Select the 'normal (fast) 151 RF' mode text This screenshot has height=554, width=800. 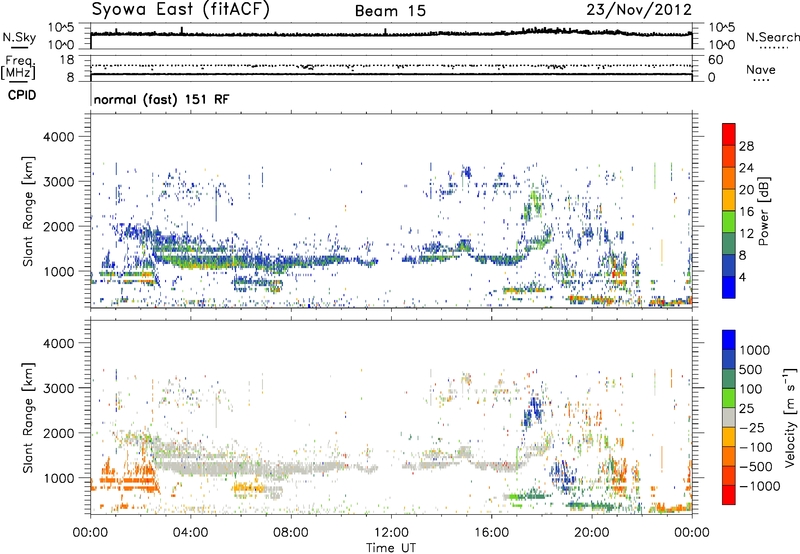coord(161,99)
